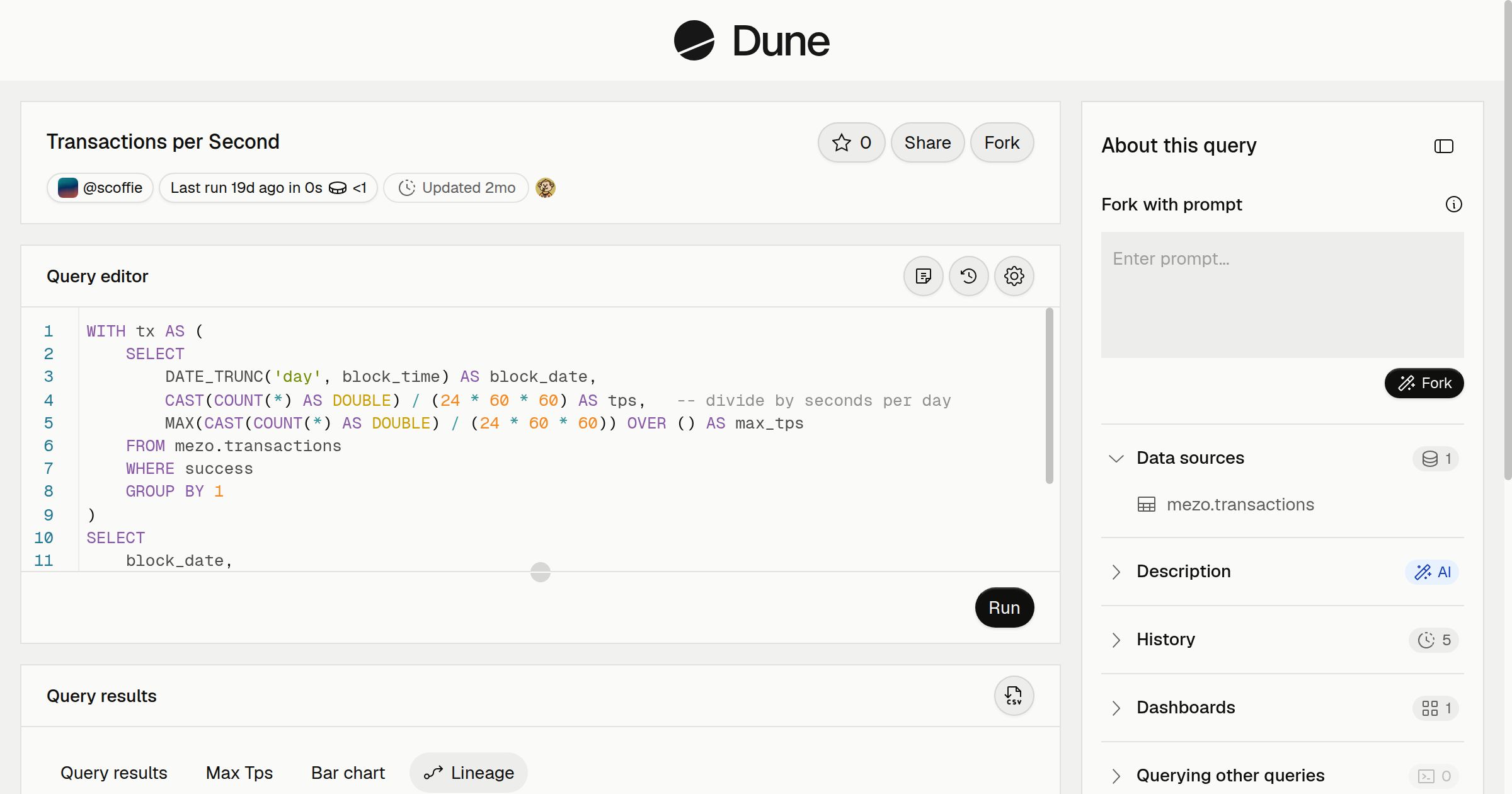Click the Data sources count badge
Viewport: 1512px width, 794px height.
tap(1436, 459)
